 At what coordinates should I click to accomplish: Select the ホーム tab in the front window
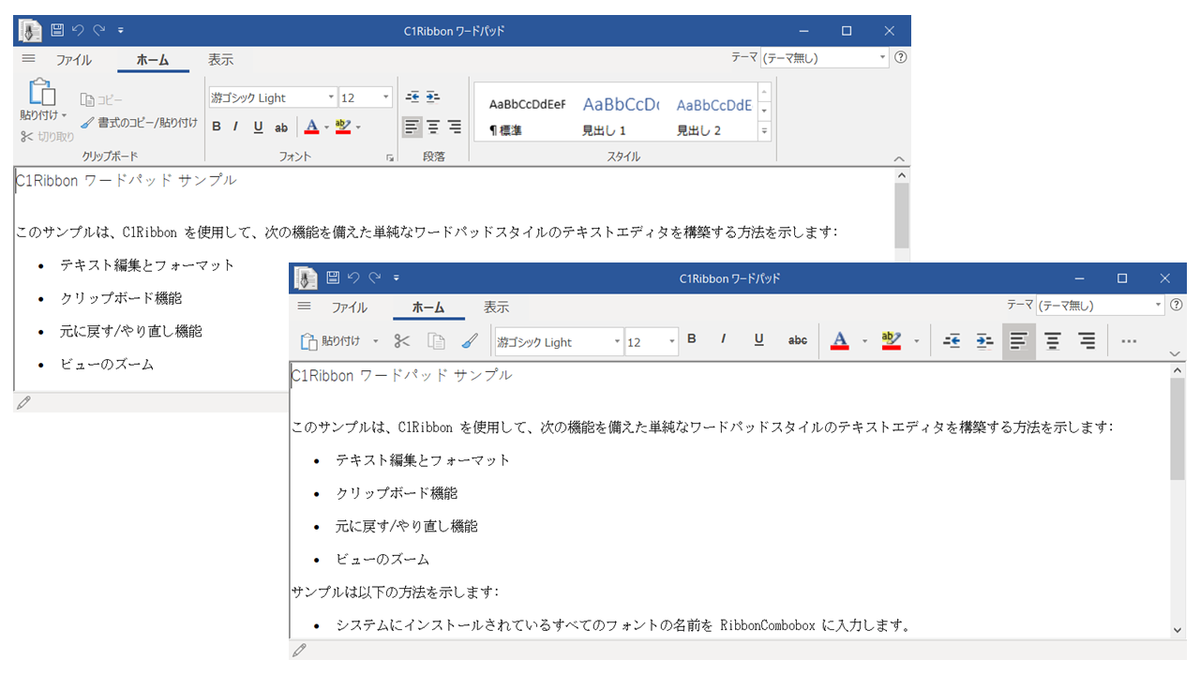point(429,307)
